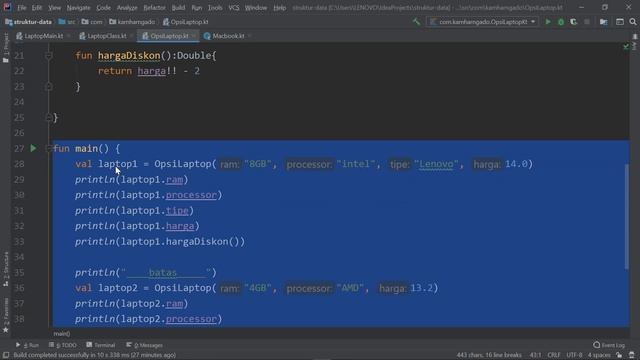Image resolution: width=640 pixels, height=360 pixels.
Task: Open Project Structure folder icon in toolbar
Action: pos(603,22)
